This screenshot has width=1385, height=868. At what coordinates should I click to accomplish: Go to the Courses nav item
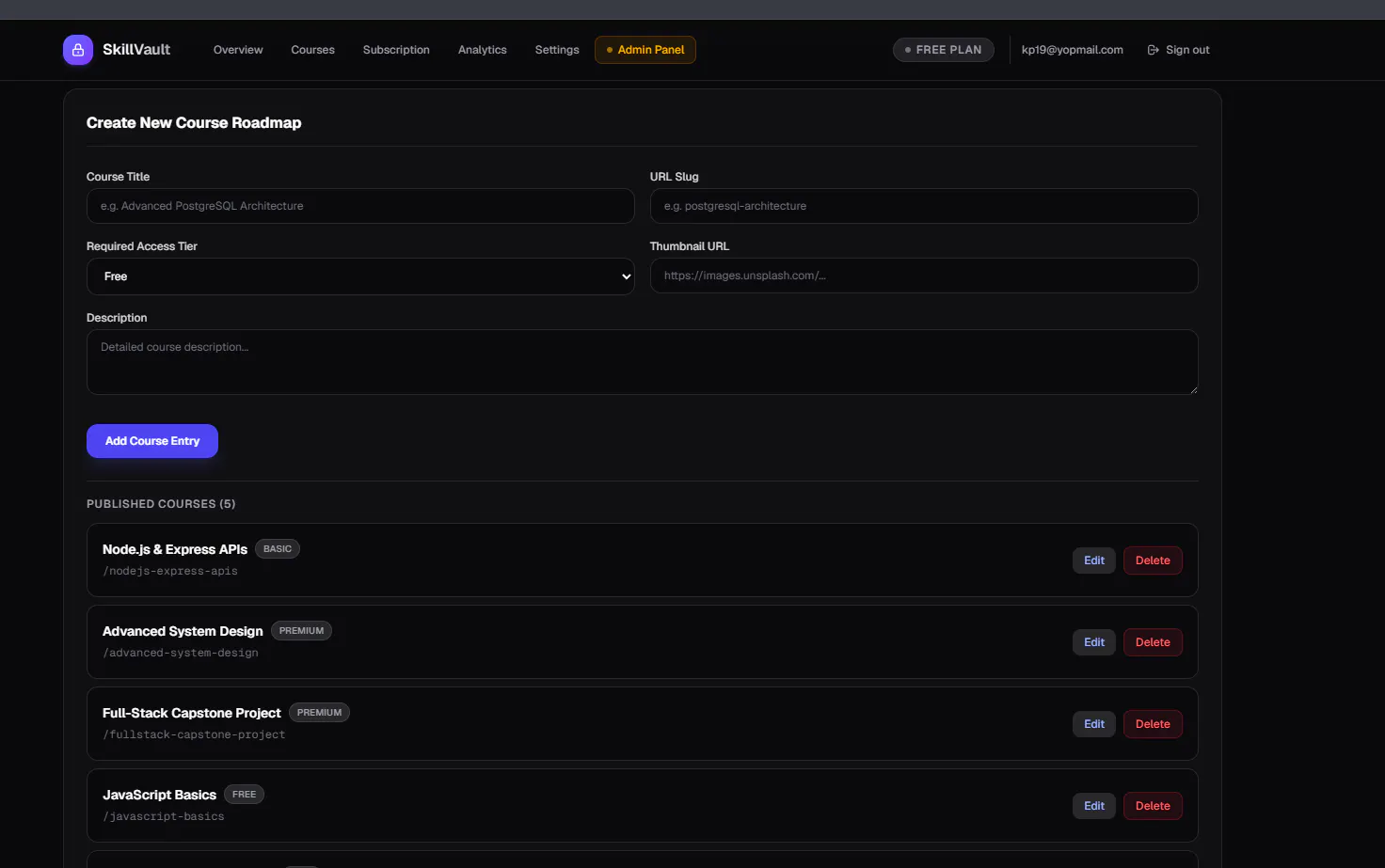coord(312,50)
